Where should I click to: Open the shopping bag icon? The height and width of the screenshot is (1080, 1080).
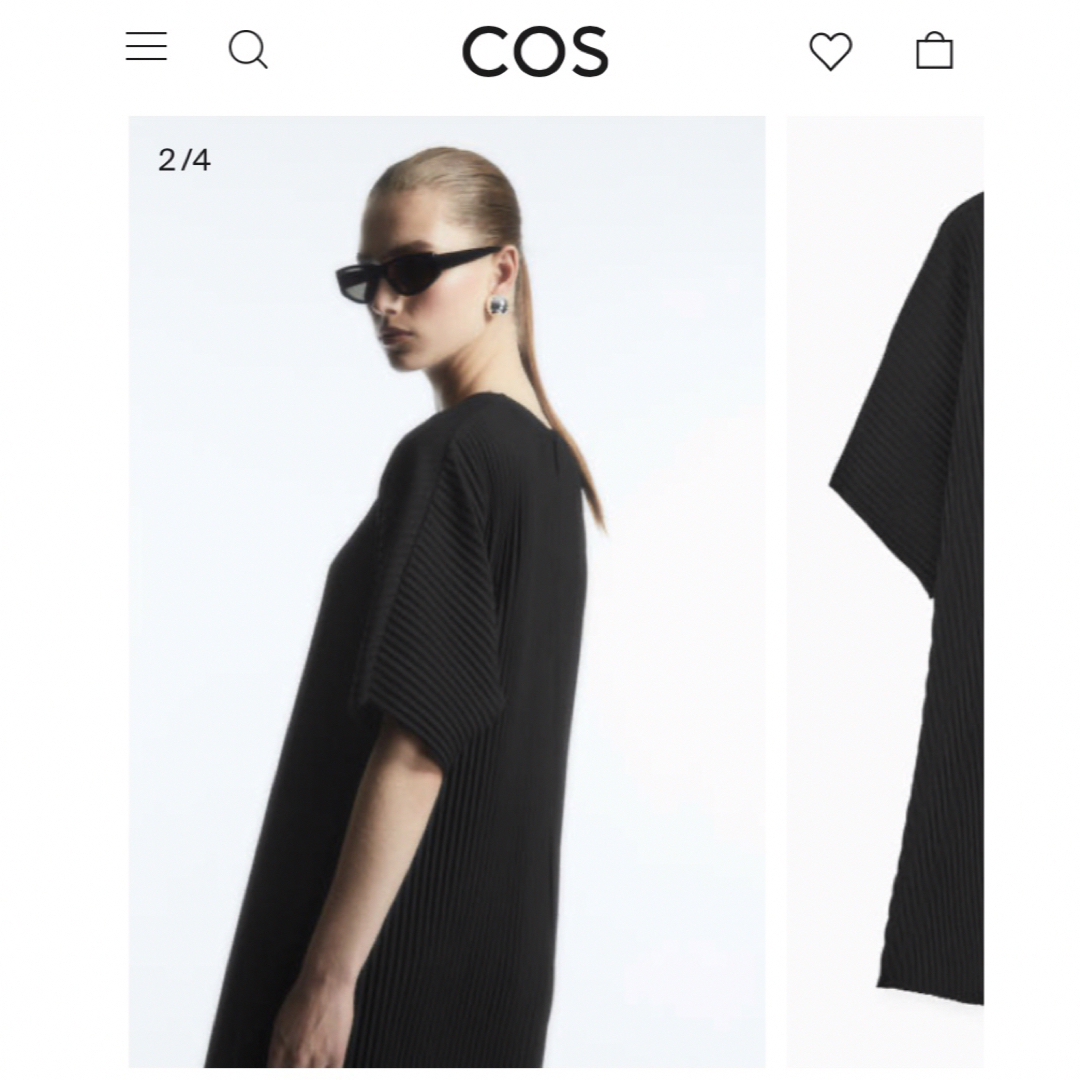point(935,50)
